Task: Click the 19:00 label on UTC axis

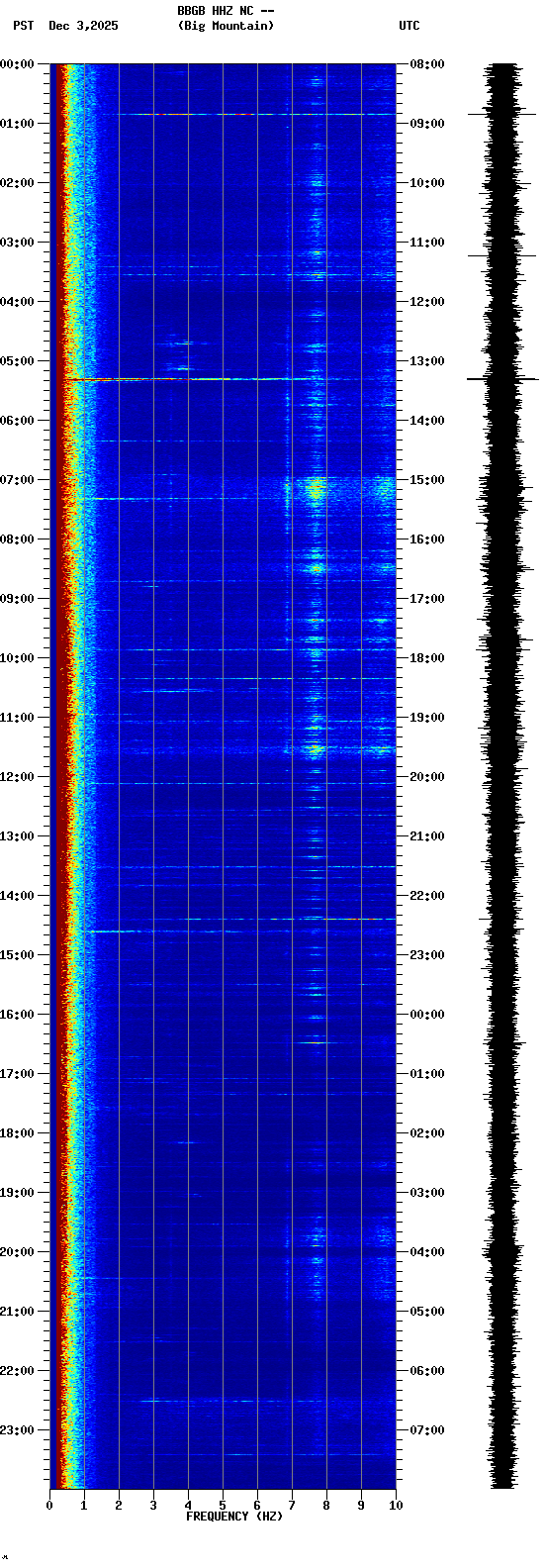Action: coord(427,718)
